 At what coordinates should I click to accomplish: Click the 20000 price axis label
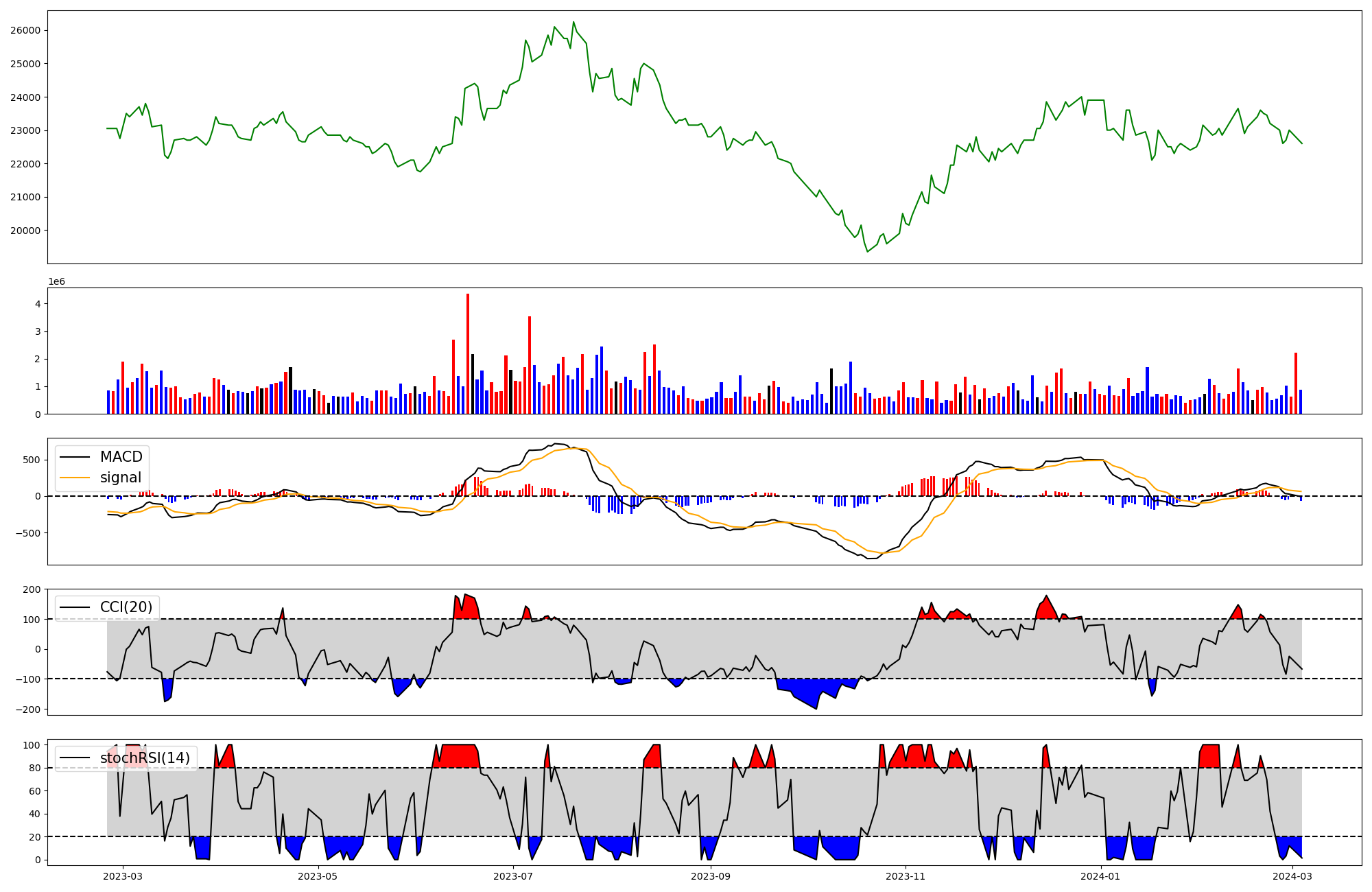pyautogui.click(x=25, y=231)
